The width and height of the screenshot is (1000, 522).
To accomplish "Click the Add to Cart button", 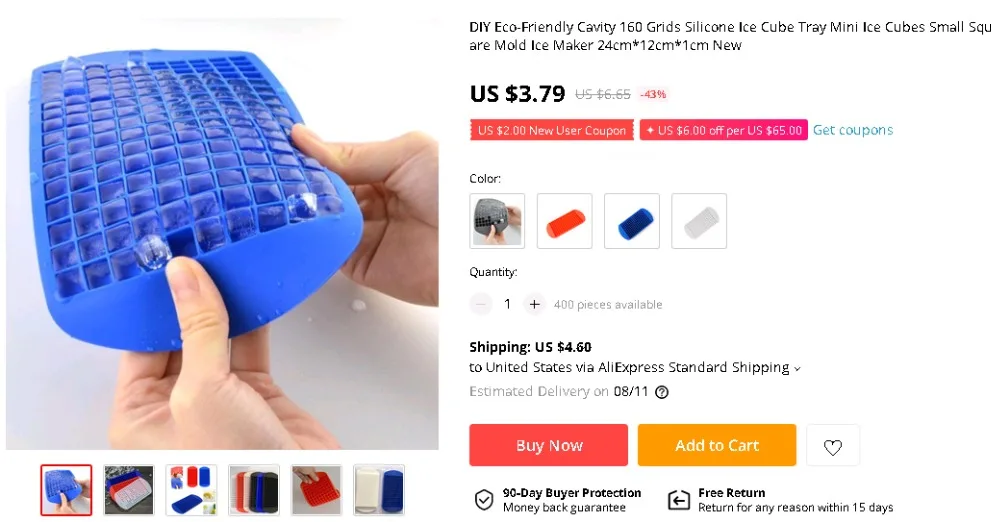I will (717, 445).
